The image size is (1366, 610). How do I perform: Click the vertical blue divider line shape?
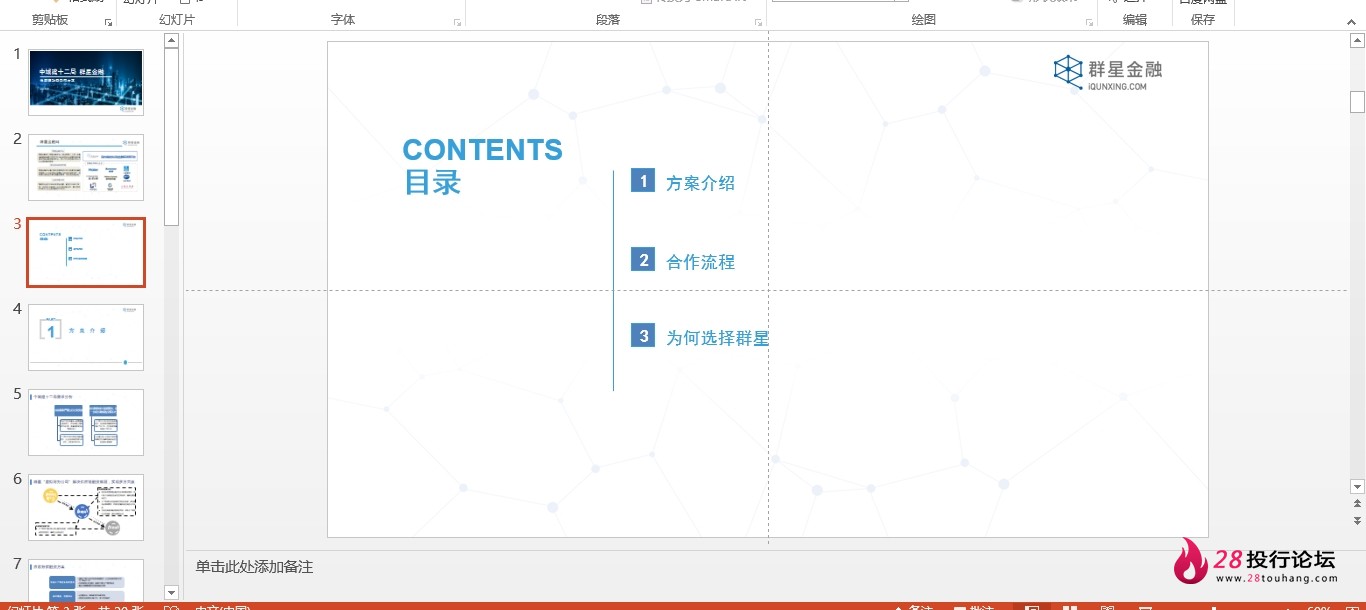point(613,280)
